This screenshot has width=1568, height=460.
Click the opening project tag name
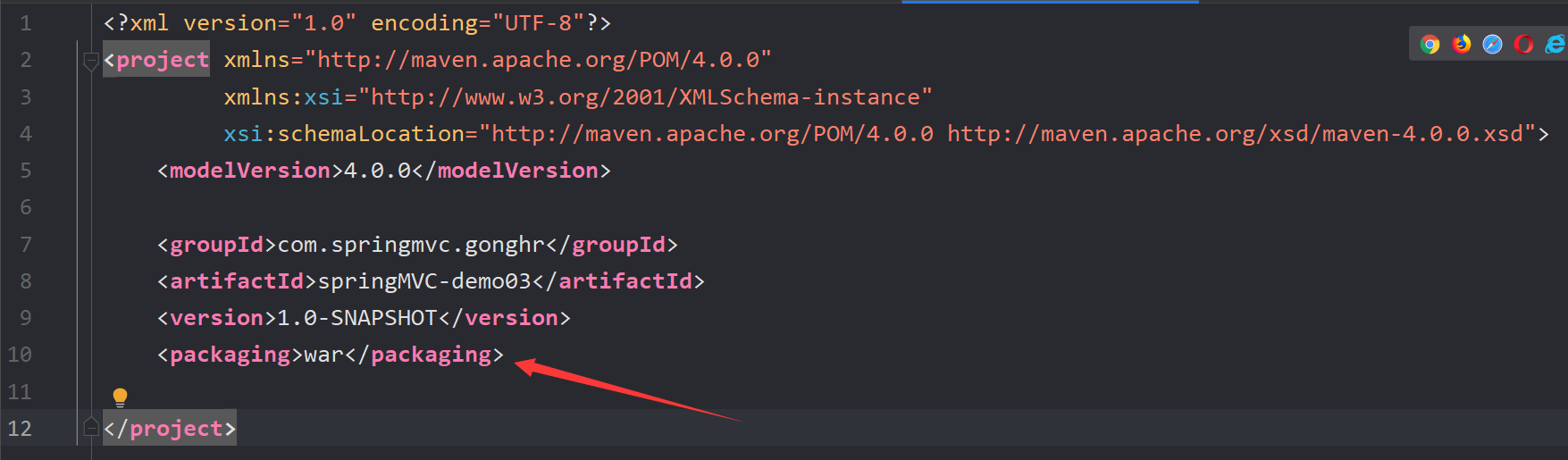click(163, 60)
